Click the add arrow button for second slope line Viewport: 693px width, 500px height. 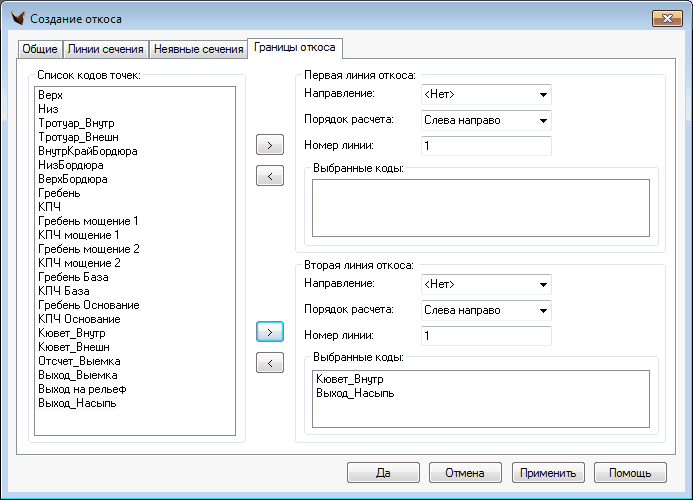270,330
